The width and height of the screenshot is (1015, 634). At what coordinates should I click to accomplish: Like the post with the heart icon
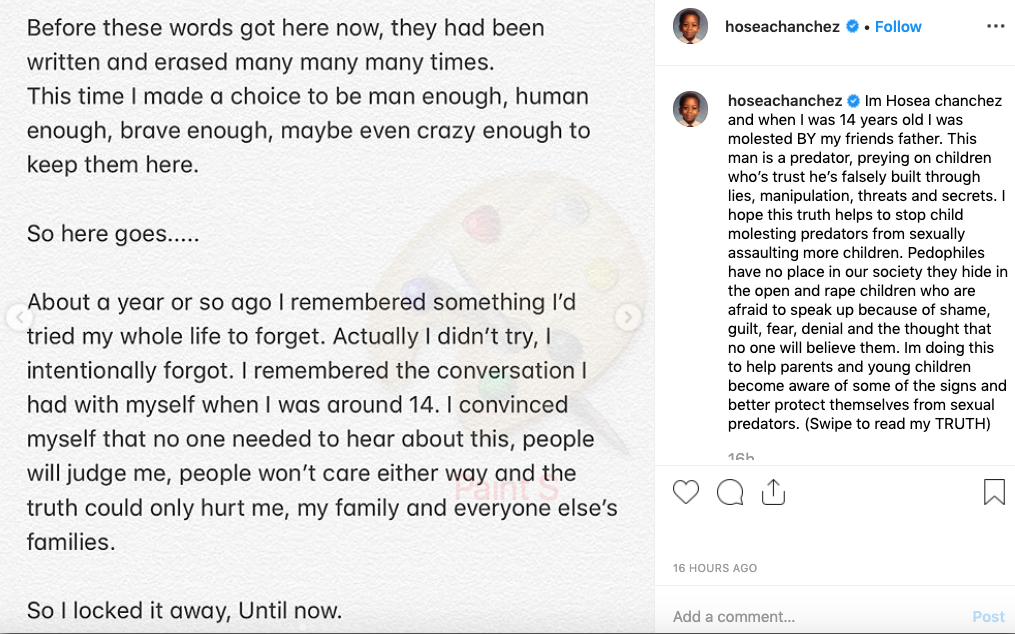click(x=686, y=492)
